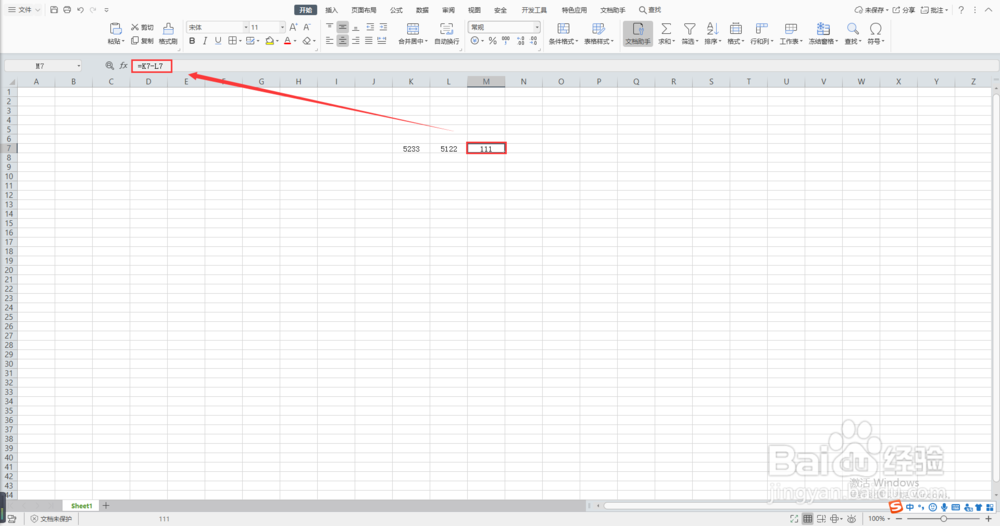Click the zoom slider handle in the status bar
Image resolution: width=1000 pixels, height=526 pixels.
click(x=943, y=518)
